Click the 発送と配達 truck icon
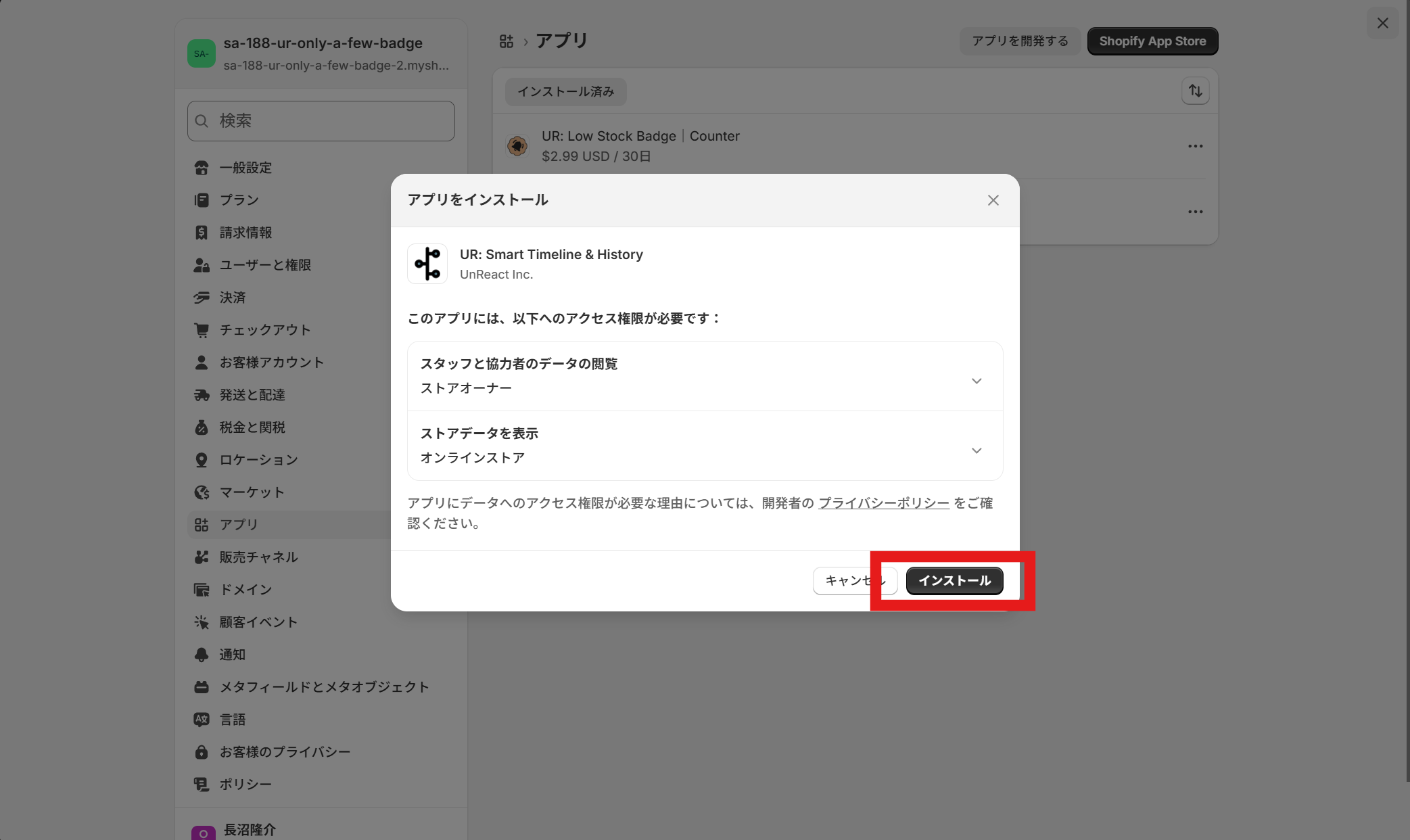This screenshot has height=840, width=1410. point(201,395)
